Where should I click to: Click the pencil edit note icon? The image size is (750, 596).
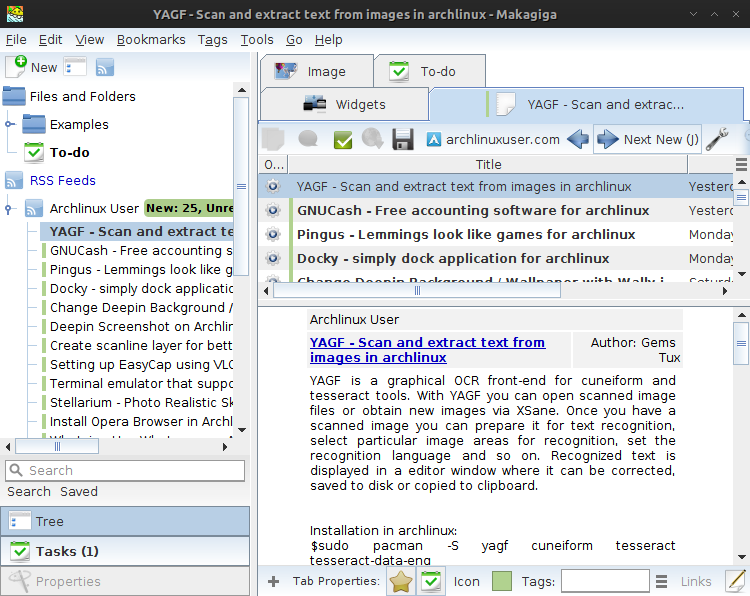[x=736, y=581]
